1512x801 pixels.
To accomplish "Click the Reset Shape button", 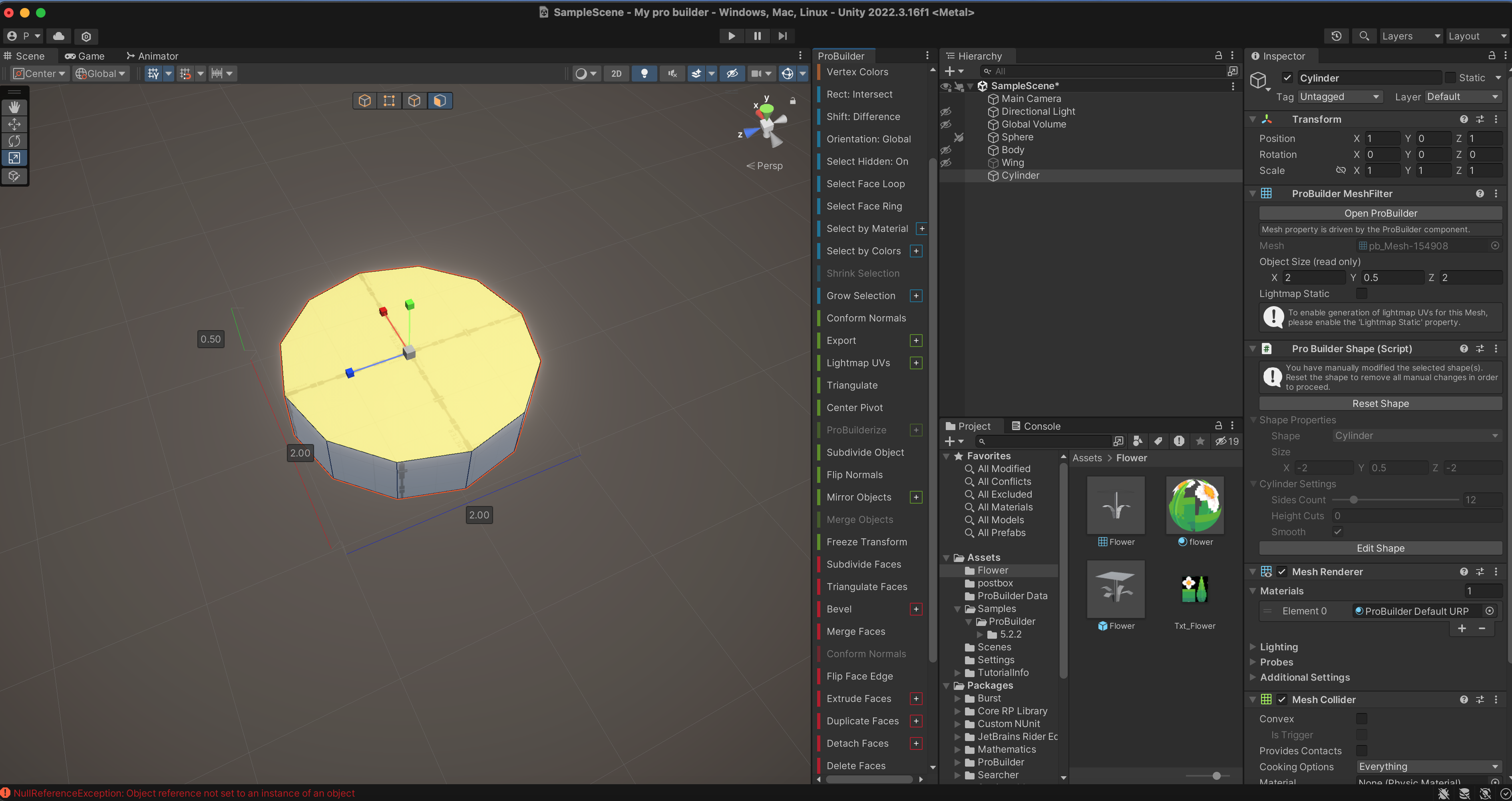I will 1380,403.
